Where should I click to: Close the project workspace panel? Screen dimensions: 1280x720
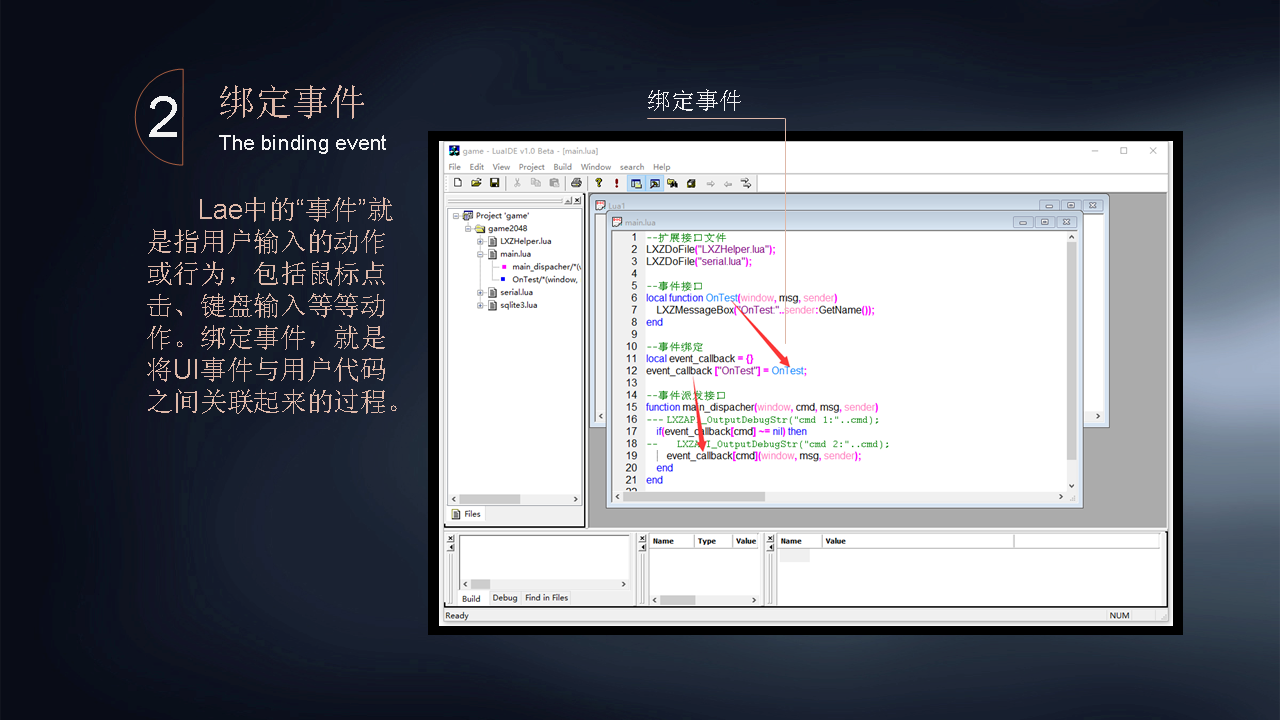tap(577, 200)
